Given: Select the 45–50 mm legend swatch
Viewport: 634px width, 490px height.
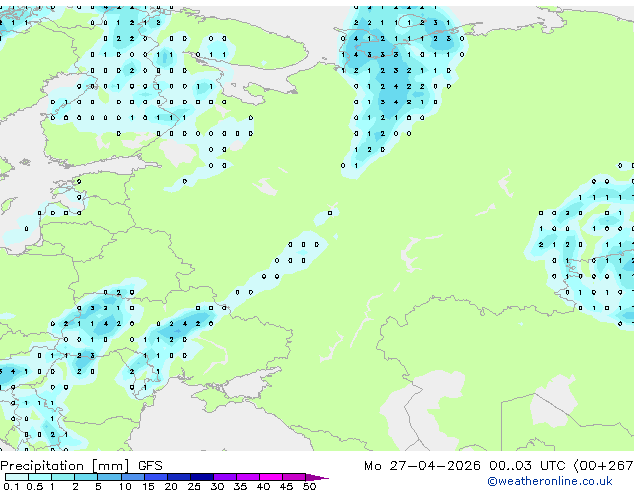Looking at the screenshot, I should [294, 477].
